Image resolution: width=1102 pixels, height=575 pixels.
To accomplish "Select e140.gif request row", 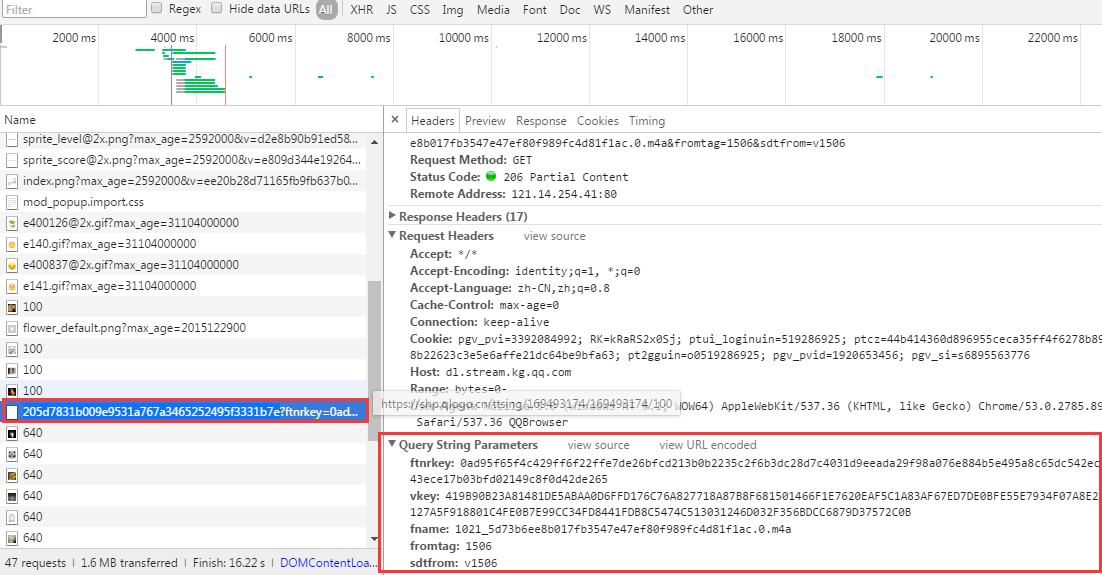I will tap(184, 244).
